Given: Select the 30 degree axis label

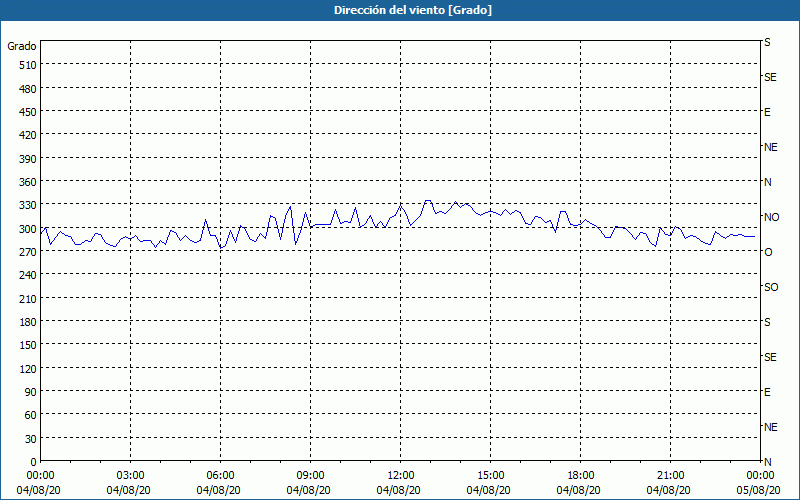Looking at the screenshot, I should 31,438.
